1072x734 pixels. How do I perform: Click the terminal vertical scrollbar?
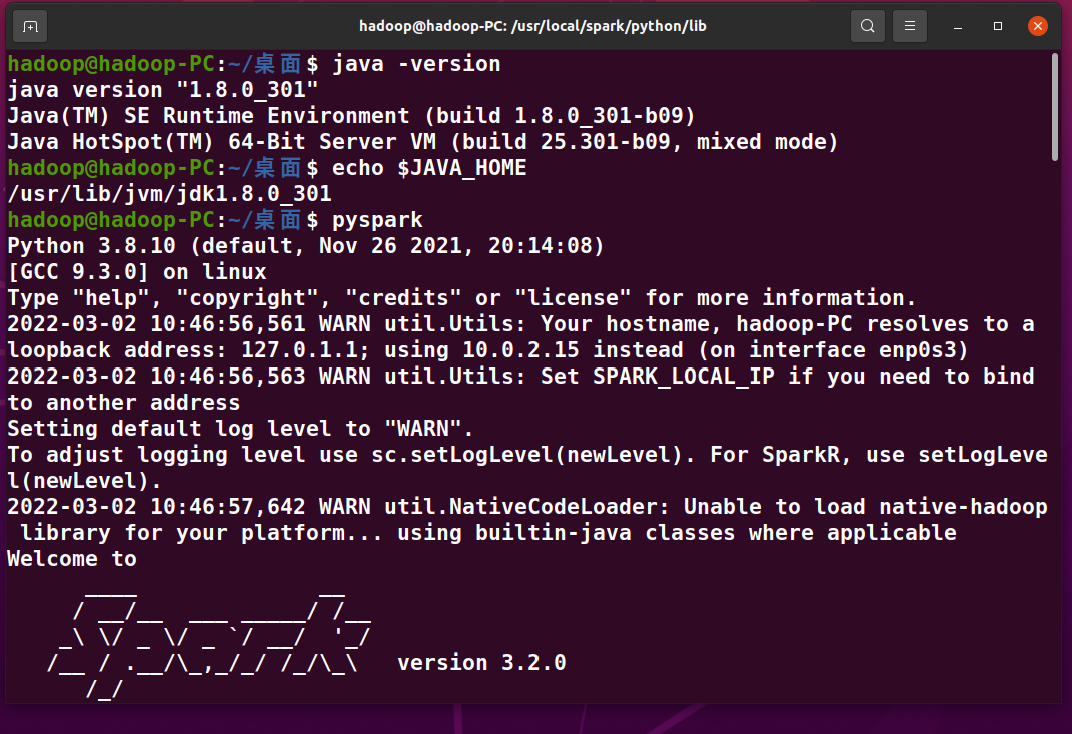1054,108
